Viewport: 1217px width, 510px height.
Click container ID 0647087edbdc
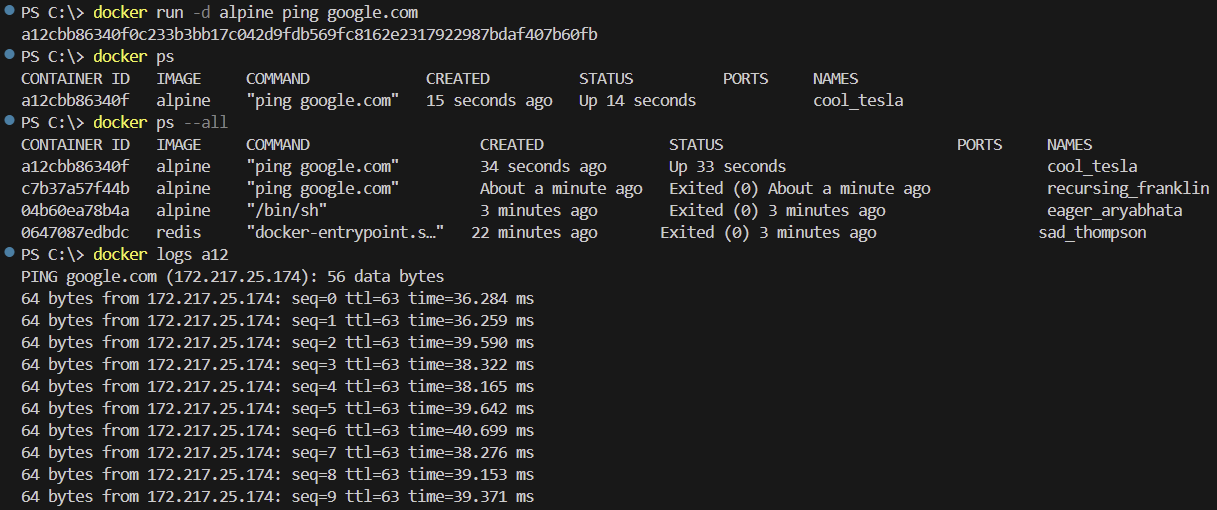[x=75, y=233]
